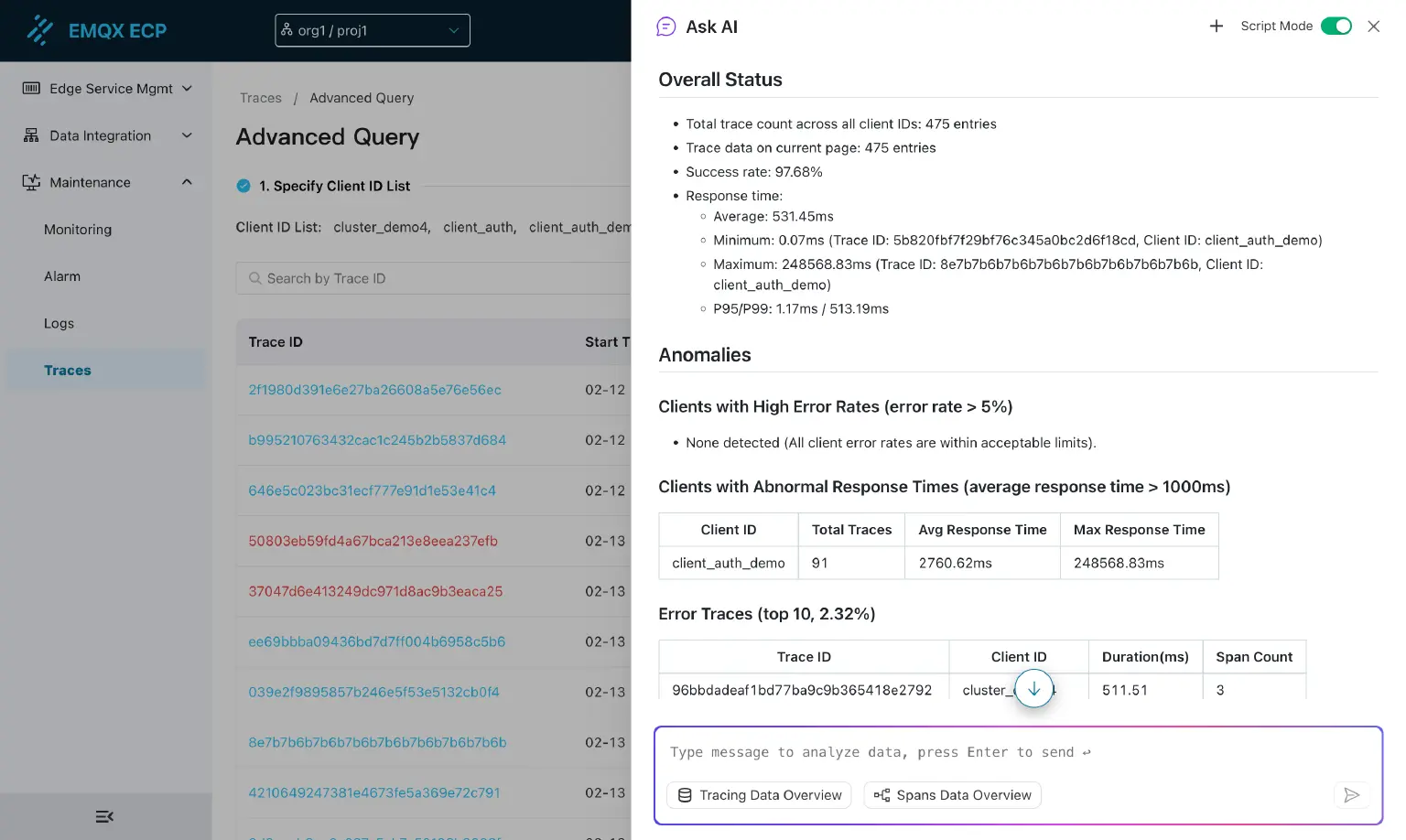Click the new chat plus icon
Viewport: 1406px width, 840px height.
(x=1216, y=27)
